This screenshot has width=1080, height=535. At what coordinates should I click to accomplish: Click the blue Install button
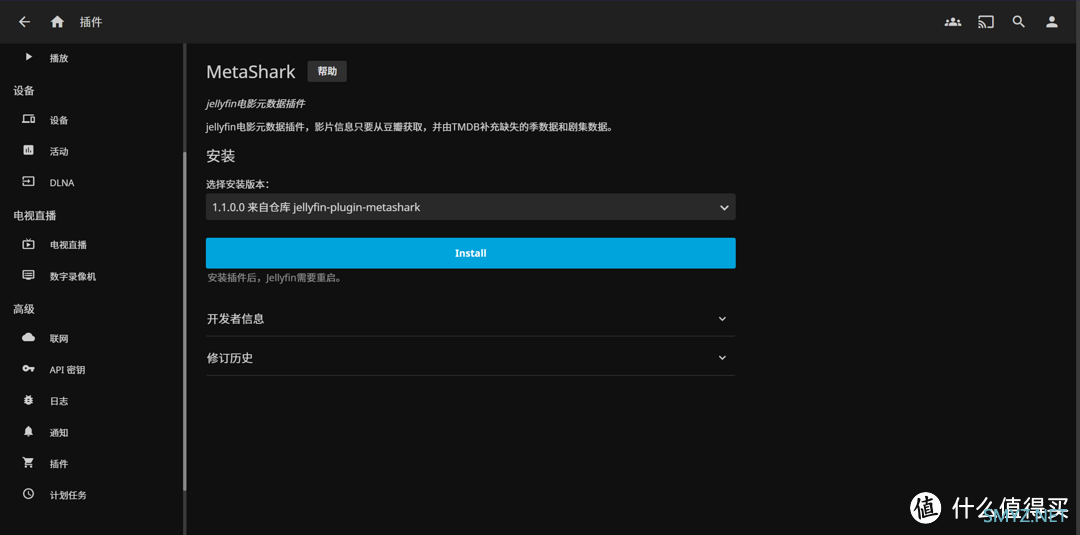click(470, 253)
